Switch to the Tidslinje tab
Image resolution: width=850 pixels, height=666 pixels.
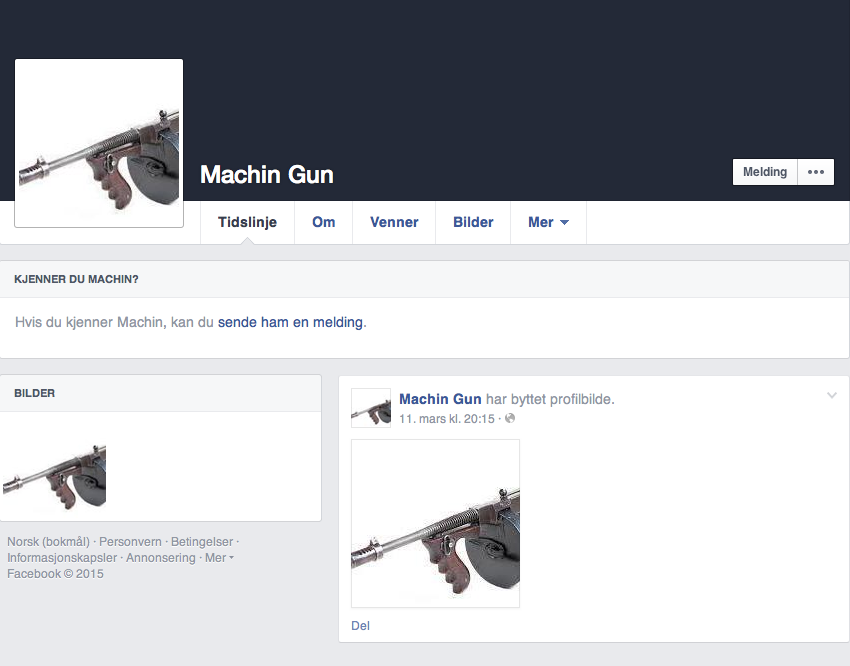(x=247, y=222)
